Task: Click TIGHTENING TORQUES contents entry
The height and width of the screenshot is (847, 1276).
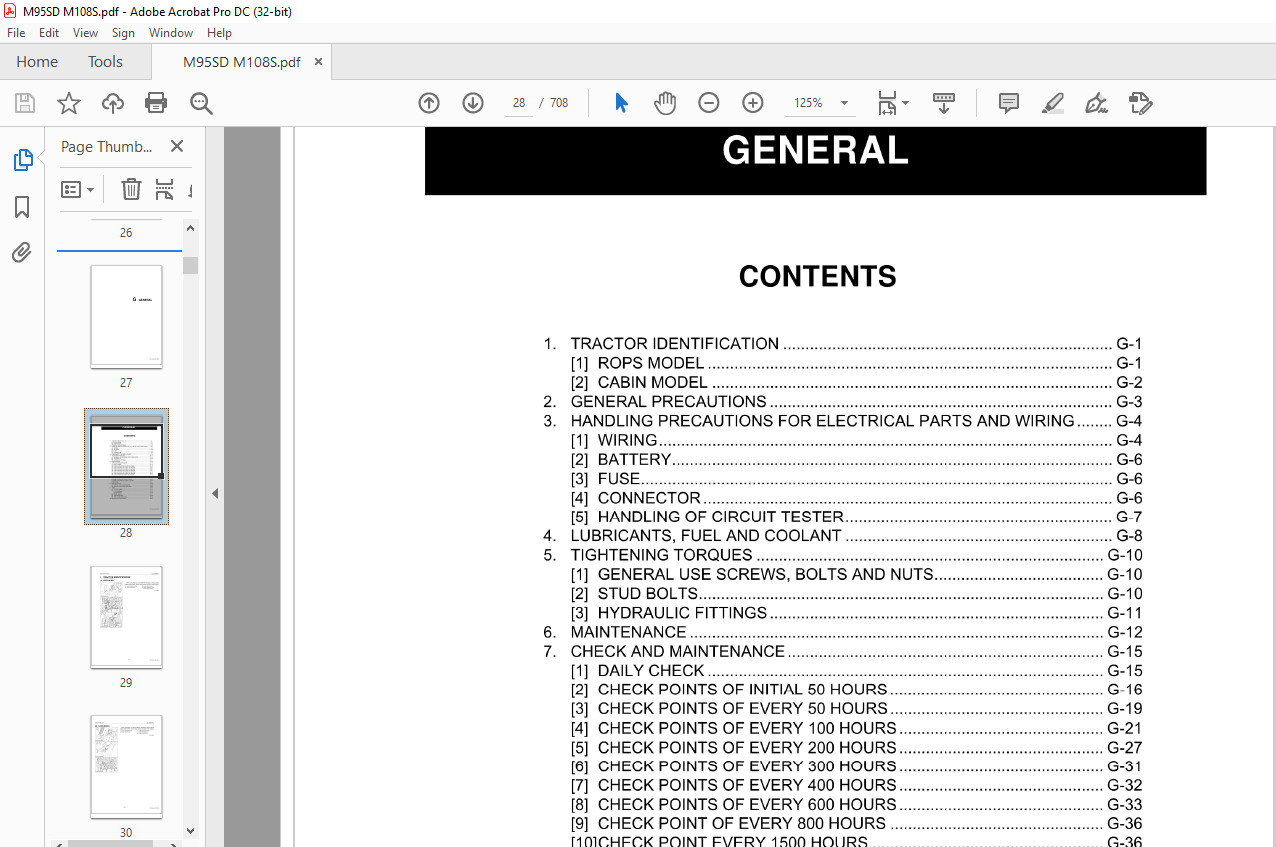Action: (843, 555)
